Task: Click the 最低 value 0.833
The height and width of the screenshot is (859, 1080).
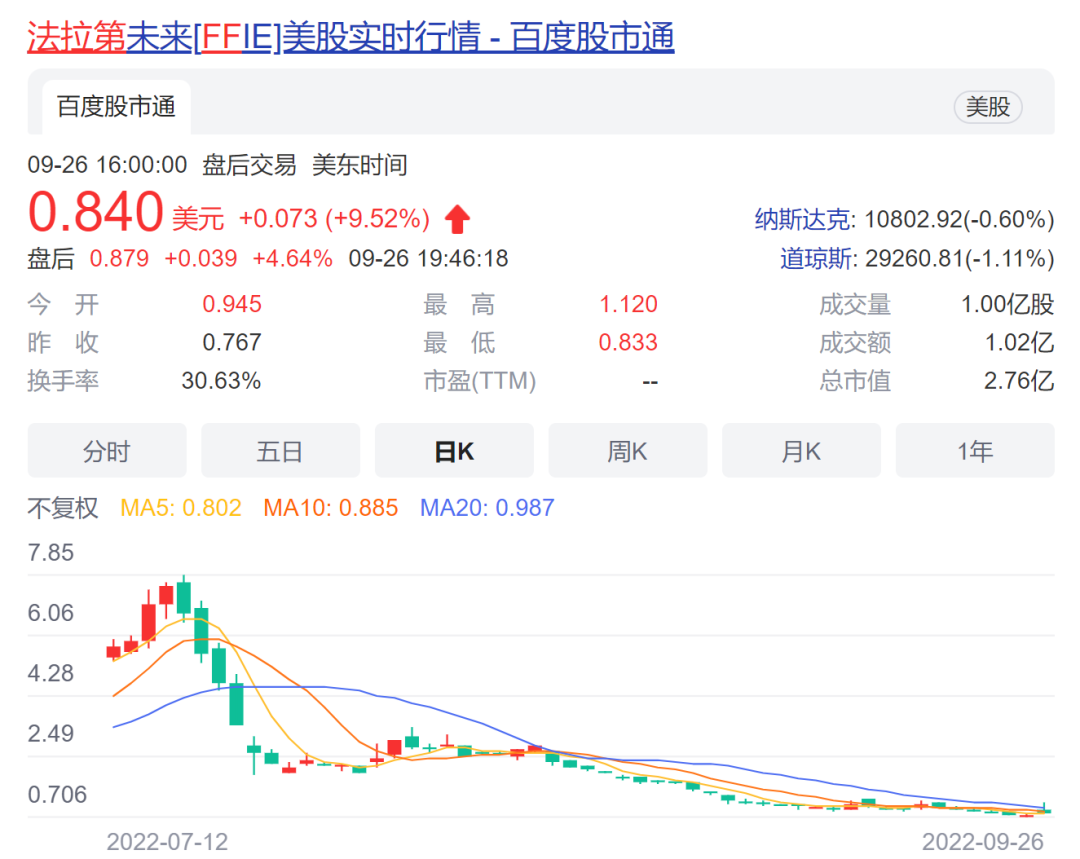Action: pyautogui.click(x=628, y=342)
